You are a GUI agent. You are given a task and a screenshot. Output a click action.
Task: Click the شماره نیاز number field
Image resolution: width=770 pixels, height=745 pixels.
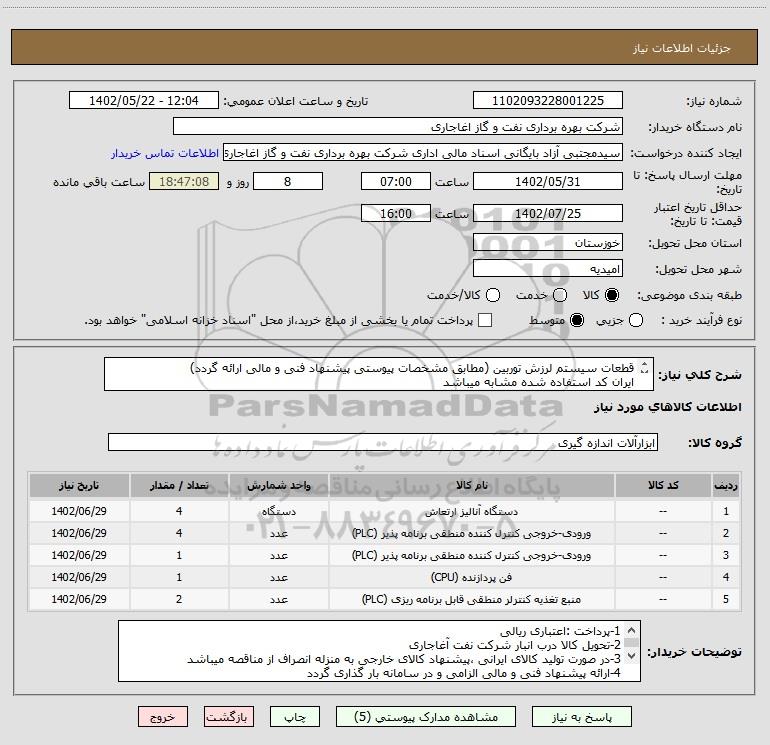click(548, 101)
